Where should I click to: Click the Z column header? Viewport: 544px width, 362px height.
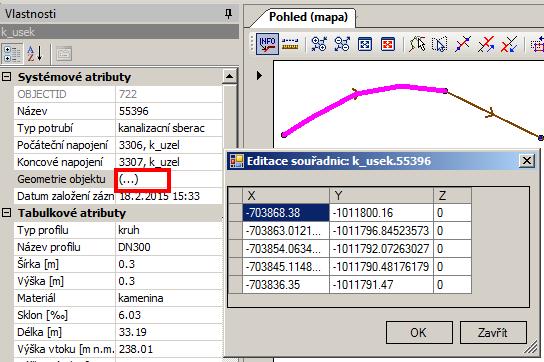point(452,195)
